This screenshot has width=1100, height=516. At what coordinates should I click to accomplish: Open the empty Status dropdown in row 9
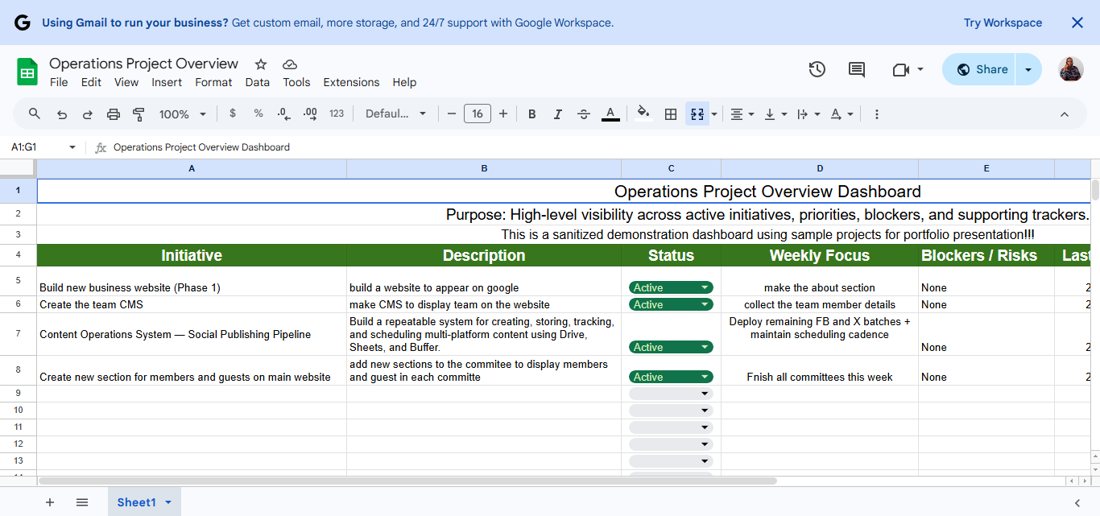(x=671, y=393)
